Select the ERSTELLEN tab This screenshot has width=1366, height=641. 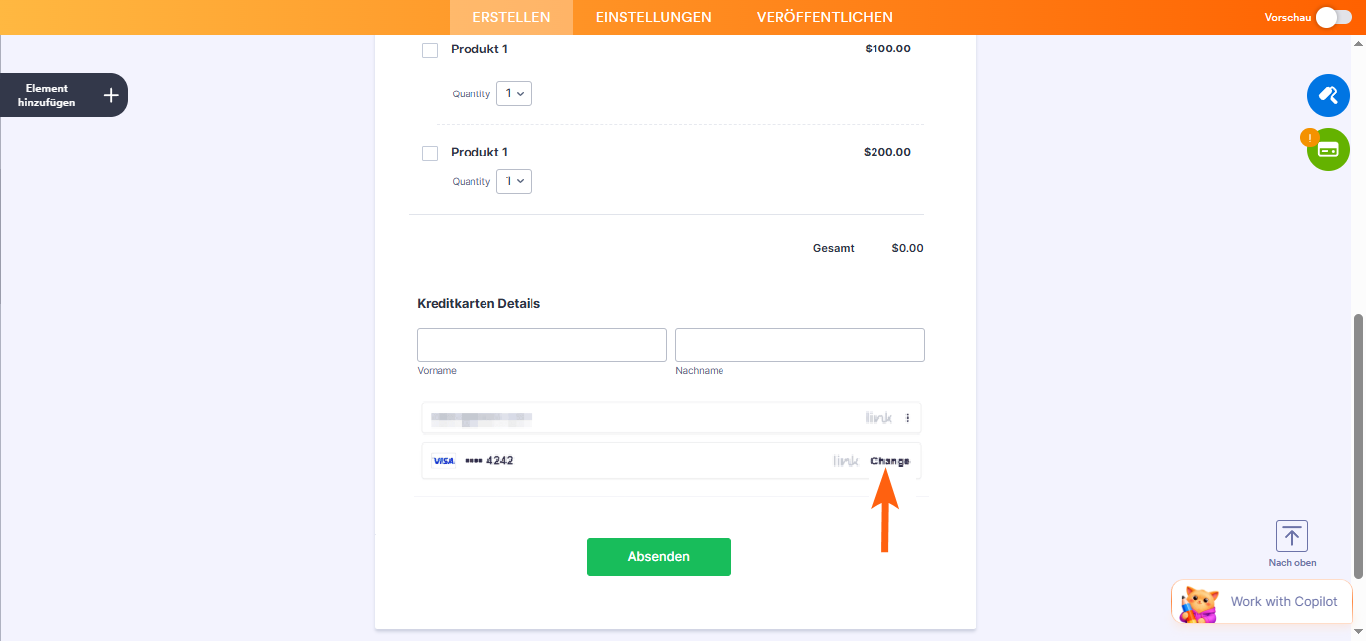[511, 17]
